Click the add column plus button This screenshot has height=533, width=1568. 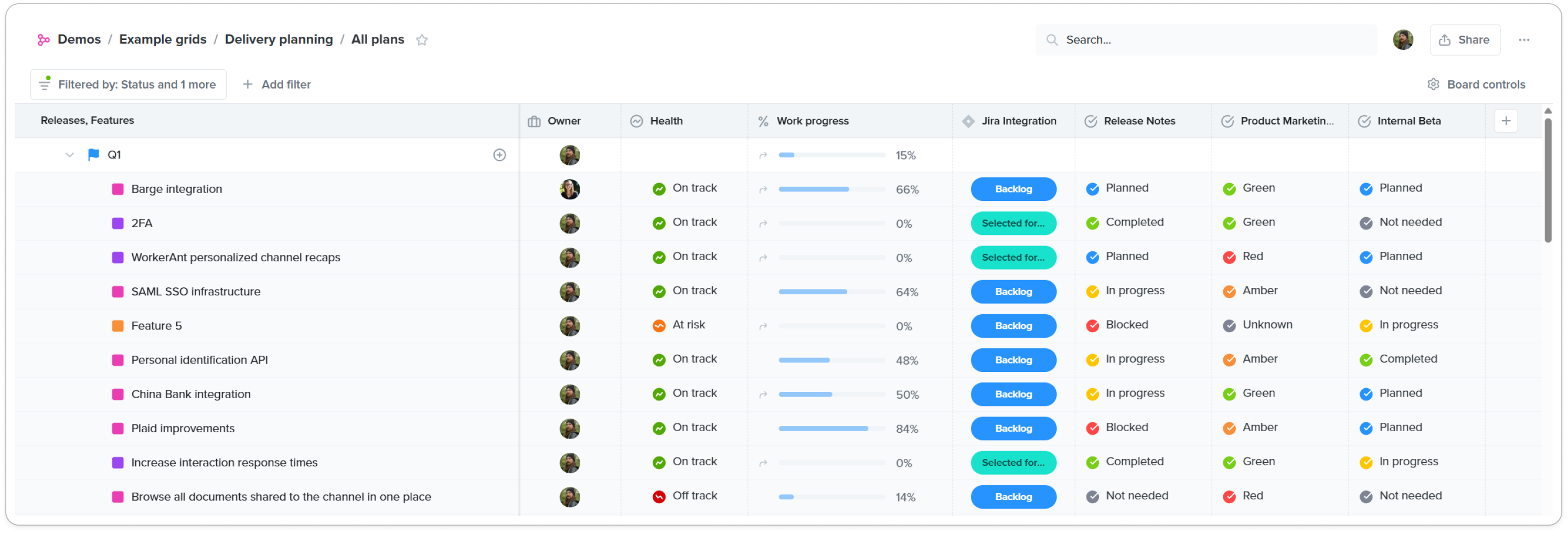coord(1505,121)
